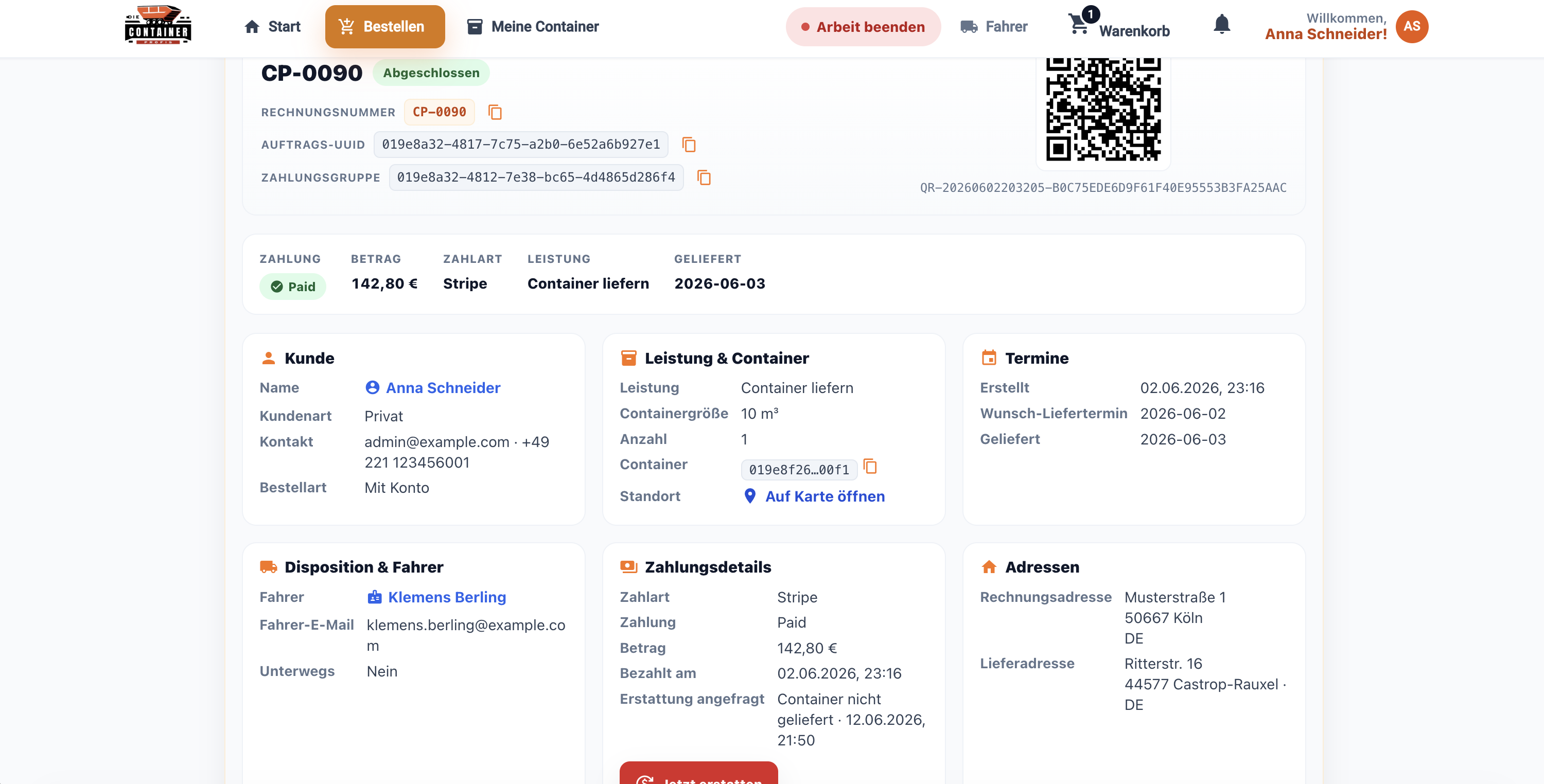Click the Termine calendar icon

pyautogui.click(x=989, y=358)
